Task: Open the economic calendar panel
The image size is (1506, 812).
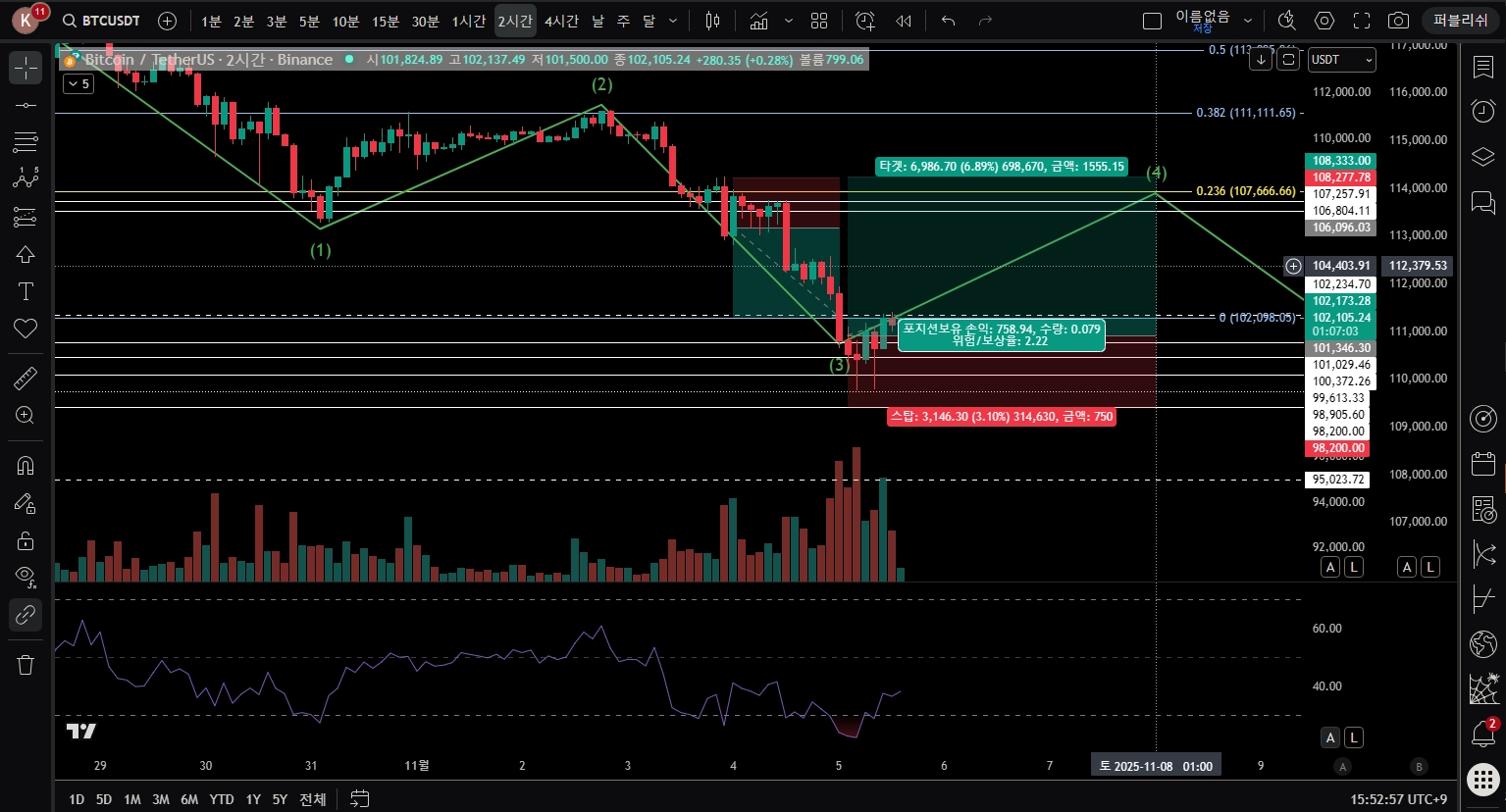Action: click(1483, 464)
